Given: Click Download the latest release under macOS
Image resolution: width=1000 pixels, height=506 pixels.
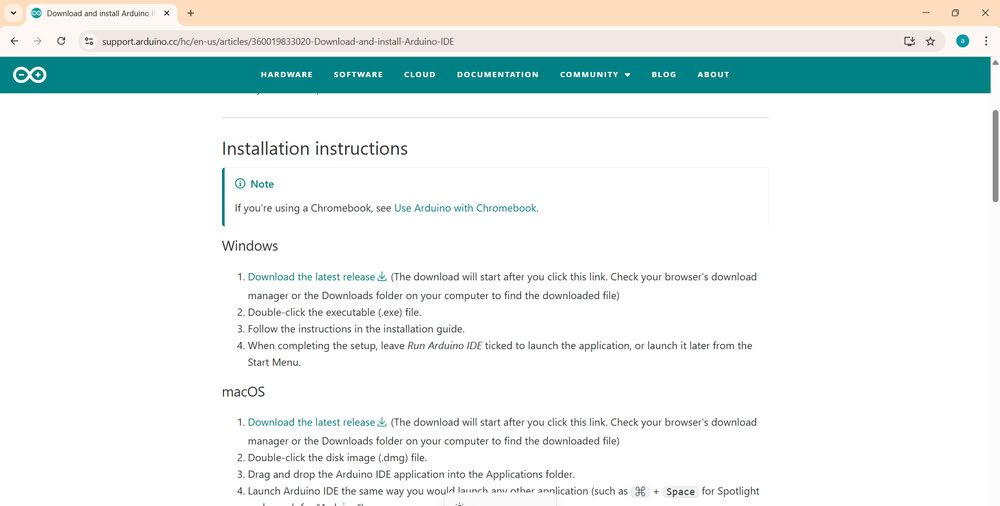Looking at the screenshot, I should 311,422.
